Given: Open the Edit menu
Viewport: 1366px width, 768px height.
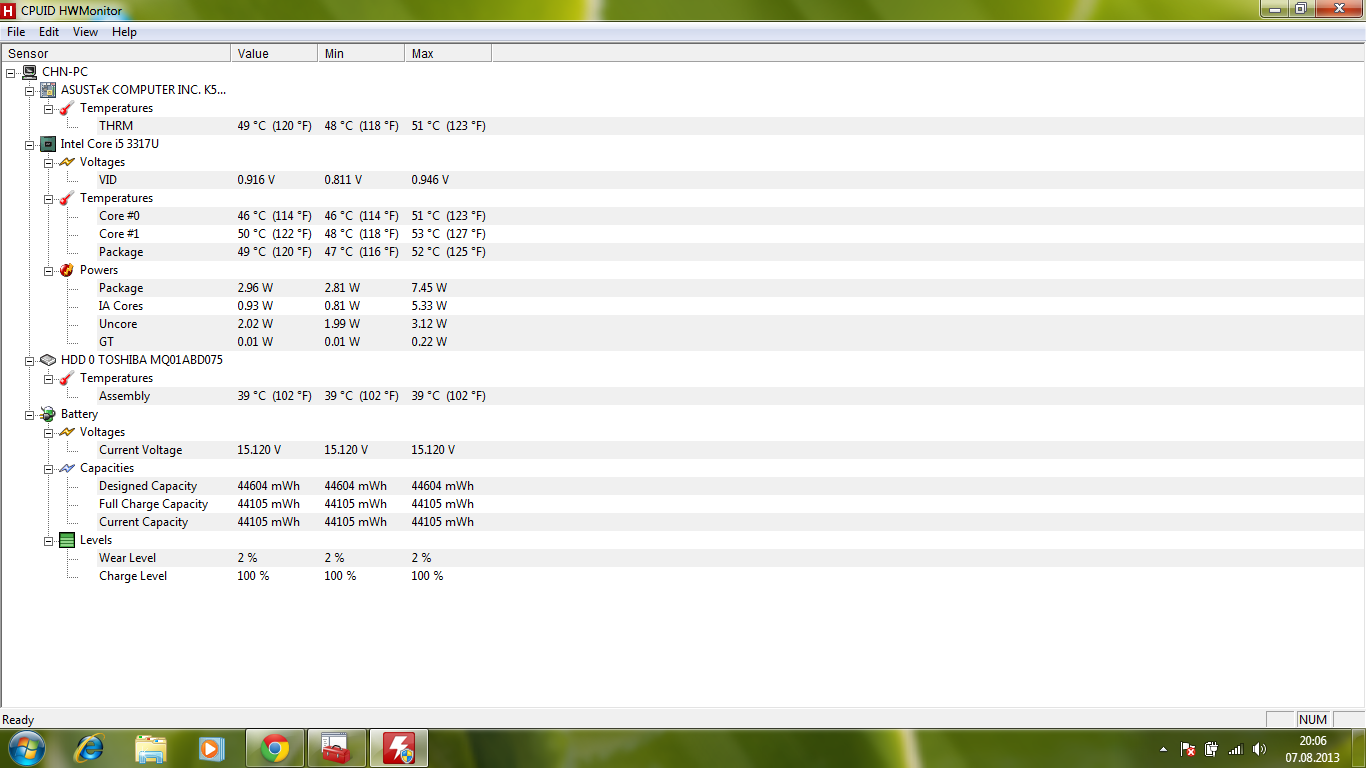Looking at the screenshot, I should (x=49, y=32).
